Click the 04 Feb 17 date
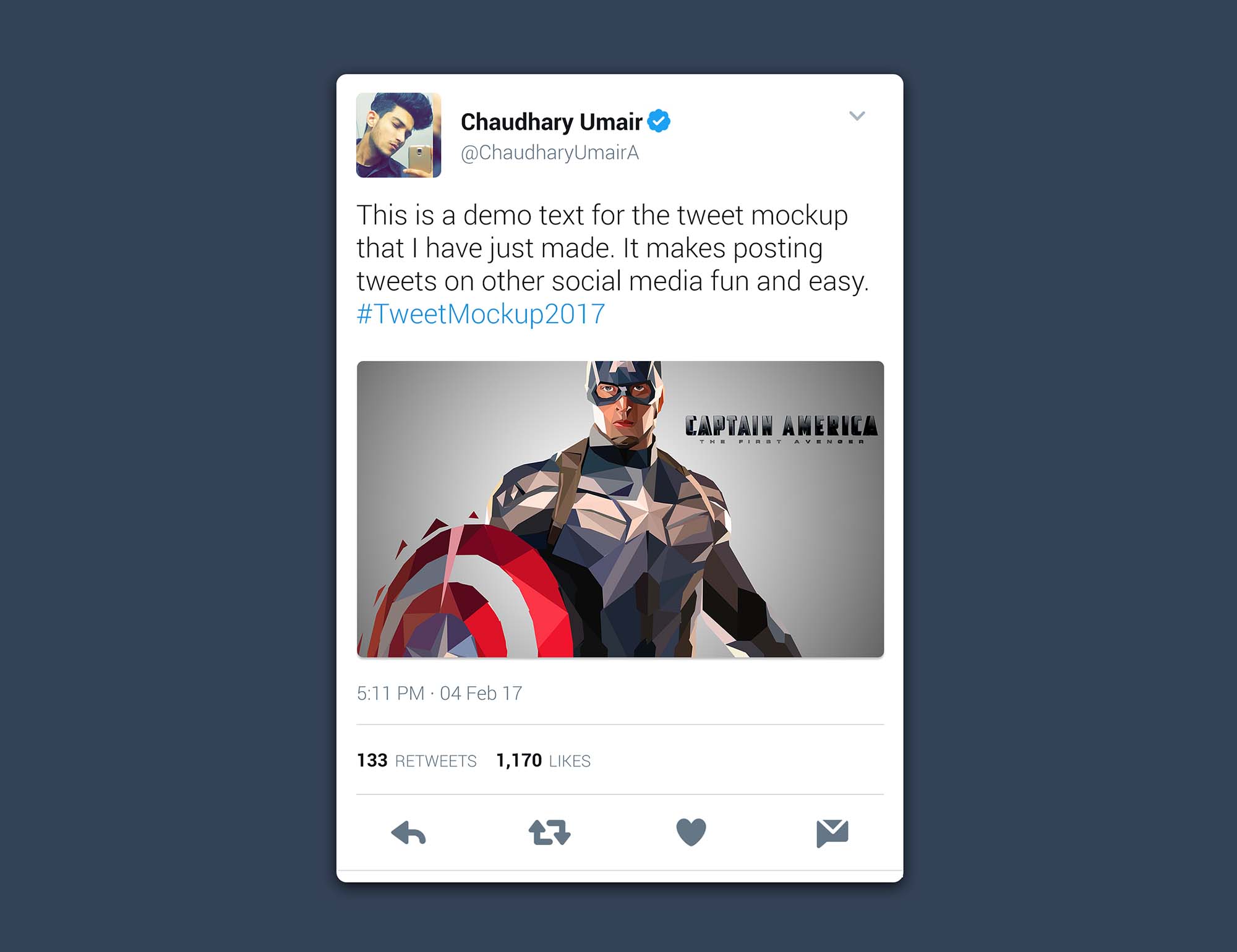This screenshot has height=952, width=1237. (481, 693)
